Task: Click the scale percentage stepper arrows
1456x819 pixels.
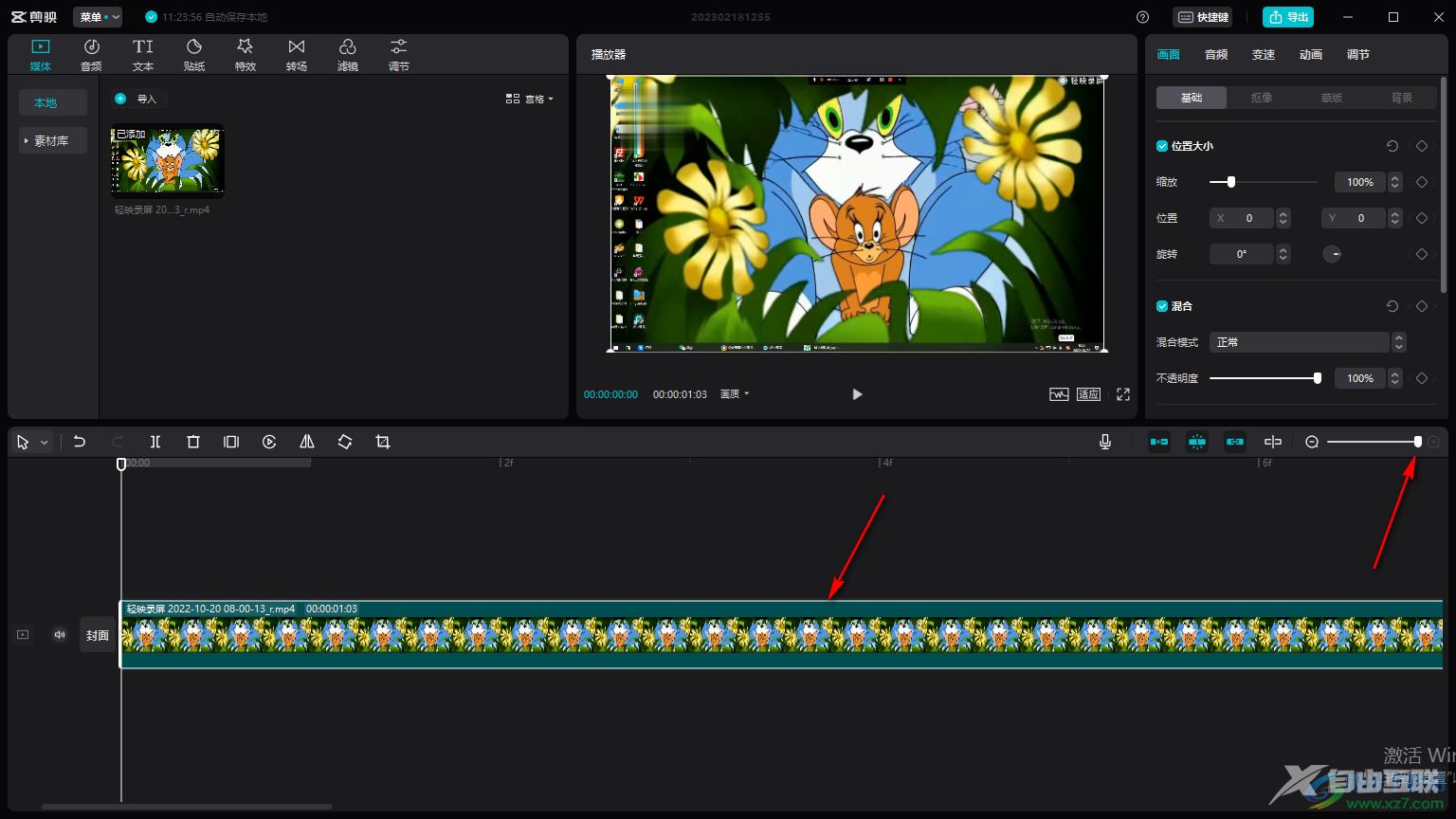Action: (1395, 182)
